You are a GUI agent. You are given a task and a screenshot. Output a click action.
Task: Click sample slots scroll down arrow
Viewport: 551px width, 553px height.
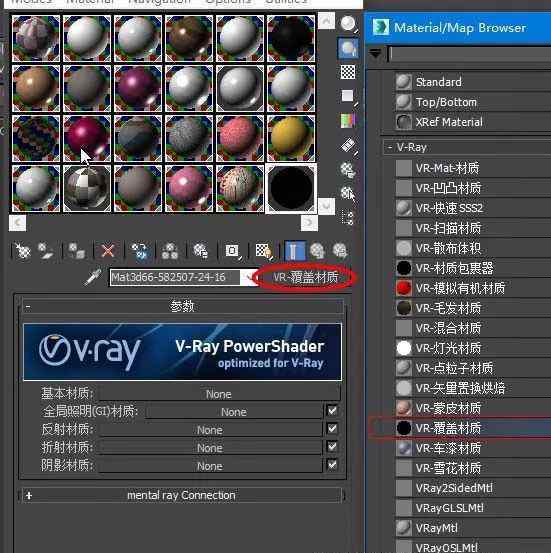point(326,206)
